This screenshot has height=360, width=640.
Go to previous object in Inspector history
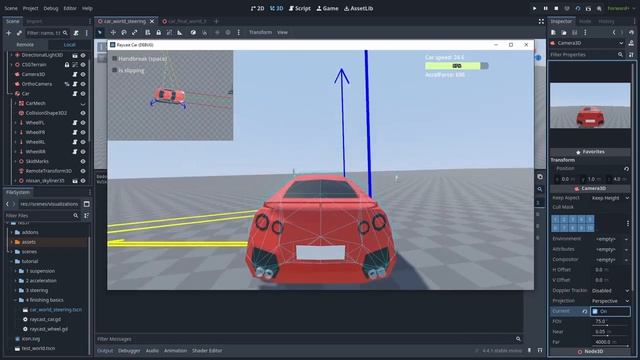tap(613, 32)
